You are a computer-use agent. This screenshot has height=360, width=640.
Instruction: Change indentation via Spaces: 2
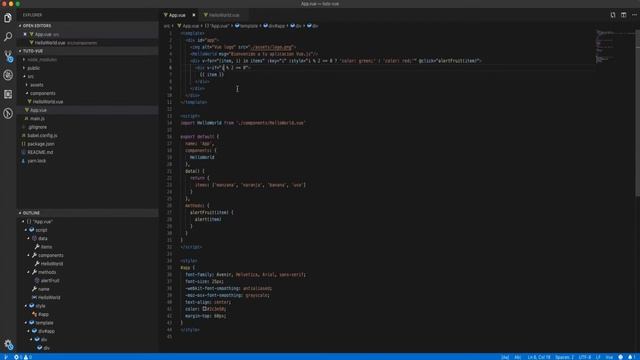(564, 357)
